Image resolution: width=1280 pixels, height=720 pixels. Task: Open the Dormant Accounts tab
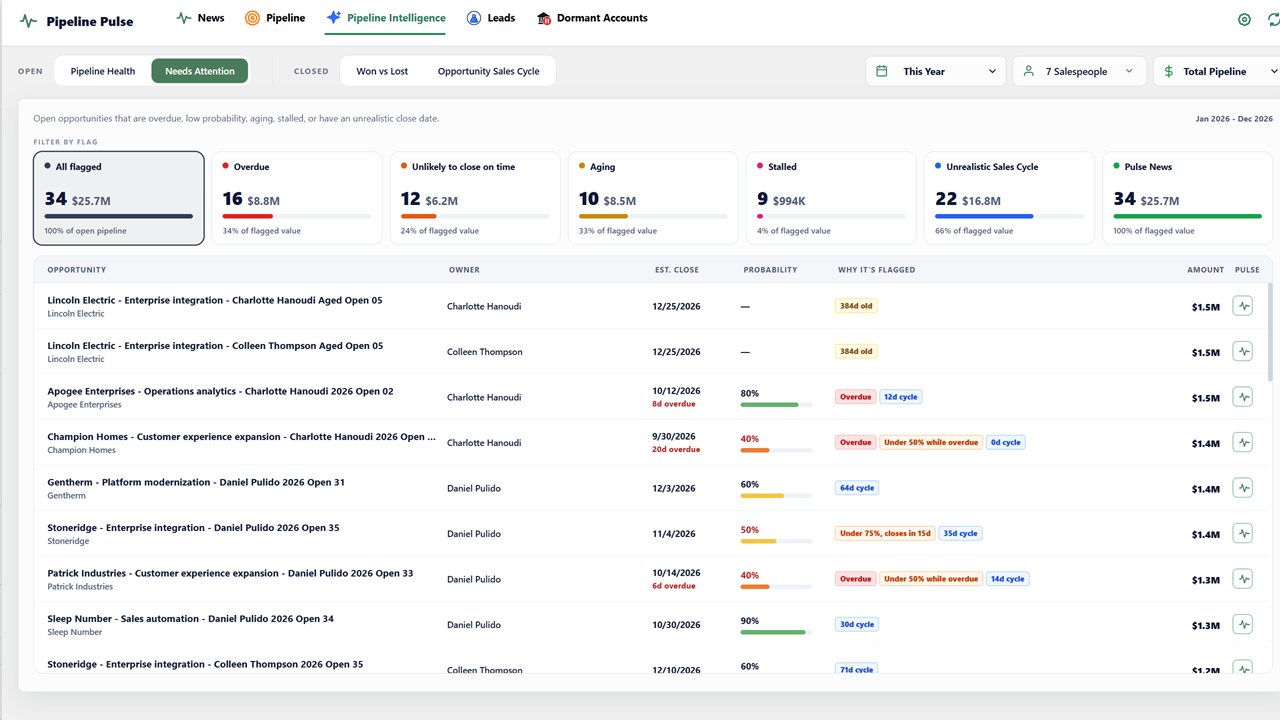pos(592,18)
